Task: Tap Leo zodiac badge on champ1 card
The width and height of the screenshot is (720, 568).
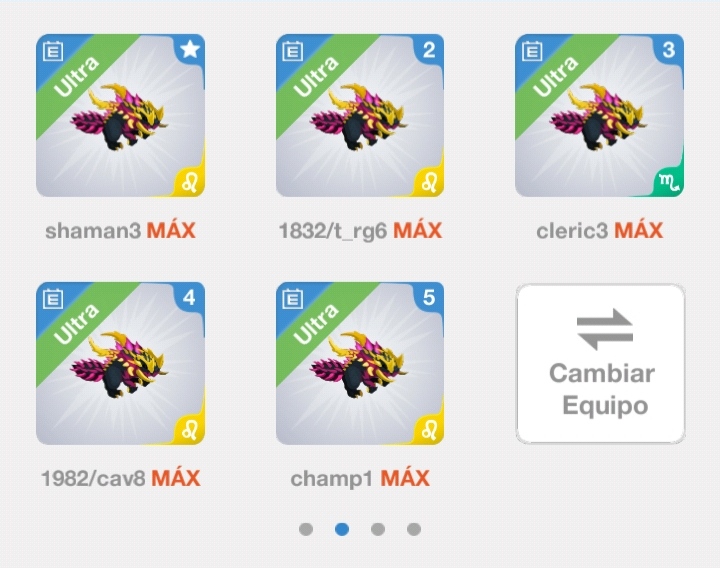Action: tap(428, 430)
